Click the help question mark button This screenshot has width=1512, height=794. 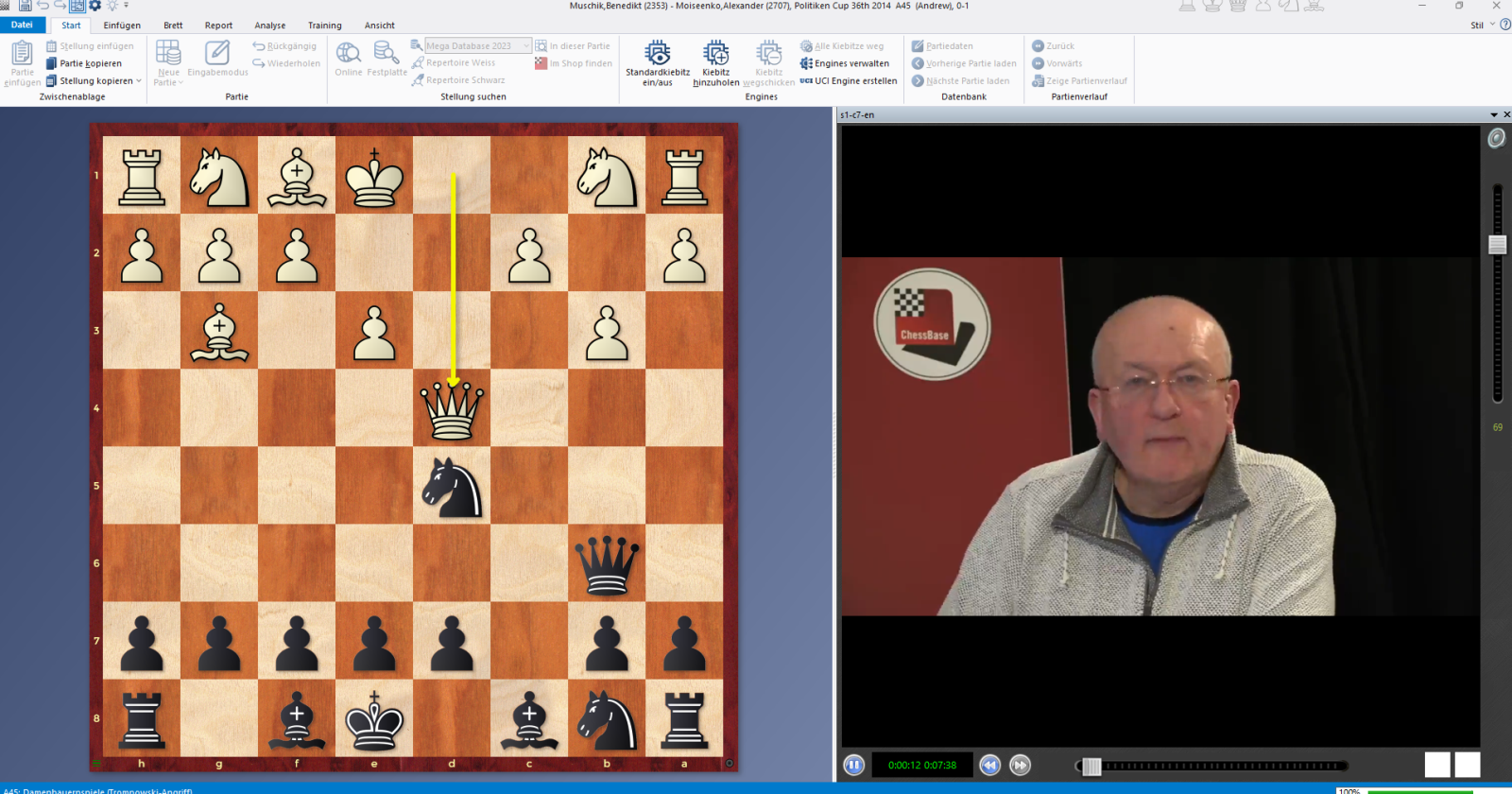tap(1505, 26)
